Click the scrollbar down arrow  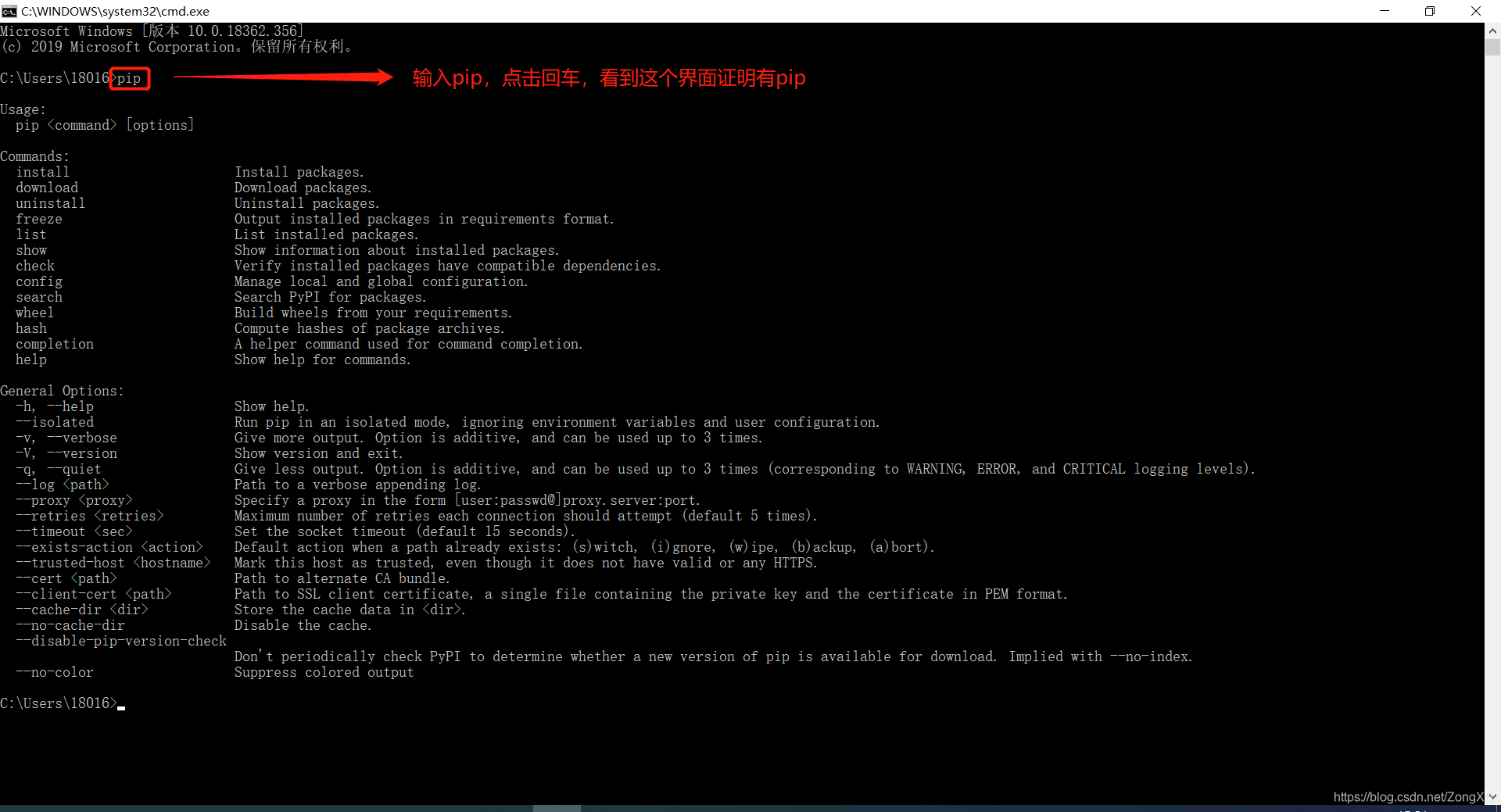click(1492, 796)
